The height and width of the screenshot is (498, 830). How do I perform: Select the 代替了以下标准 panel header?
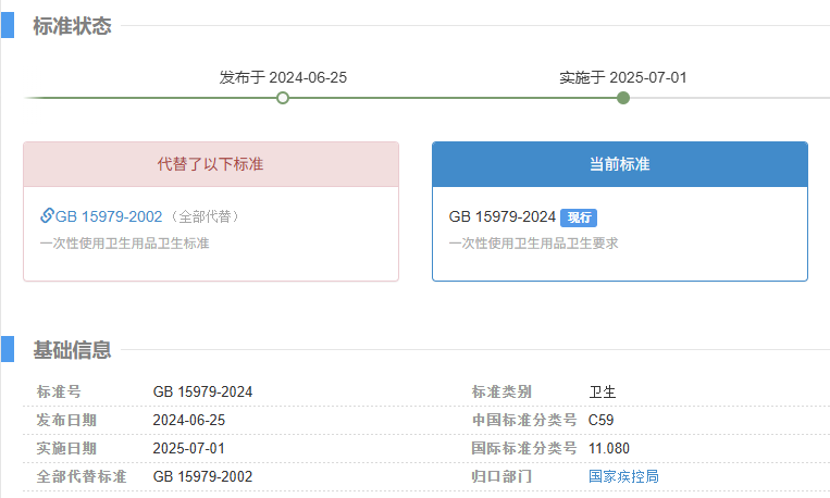pos(211,164)
